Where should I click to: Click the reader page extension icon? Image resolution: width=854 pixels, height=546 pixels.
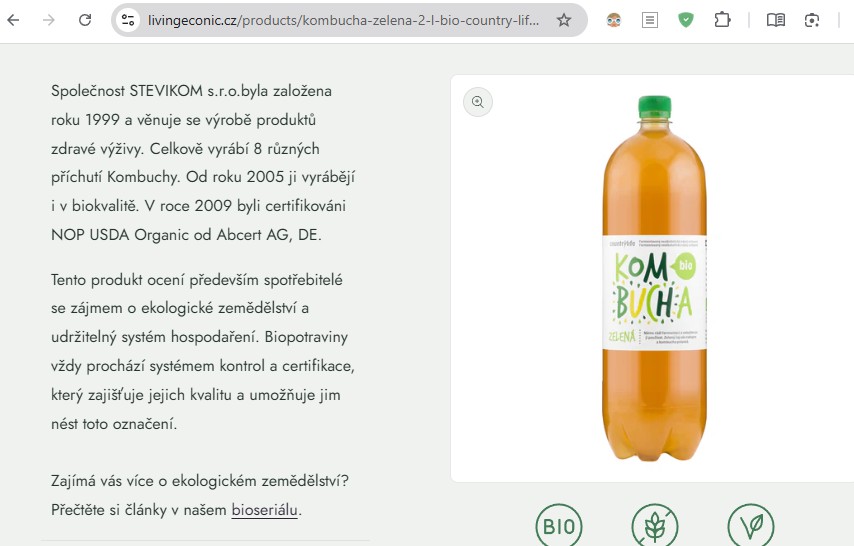pos(650,20)
